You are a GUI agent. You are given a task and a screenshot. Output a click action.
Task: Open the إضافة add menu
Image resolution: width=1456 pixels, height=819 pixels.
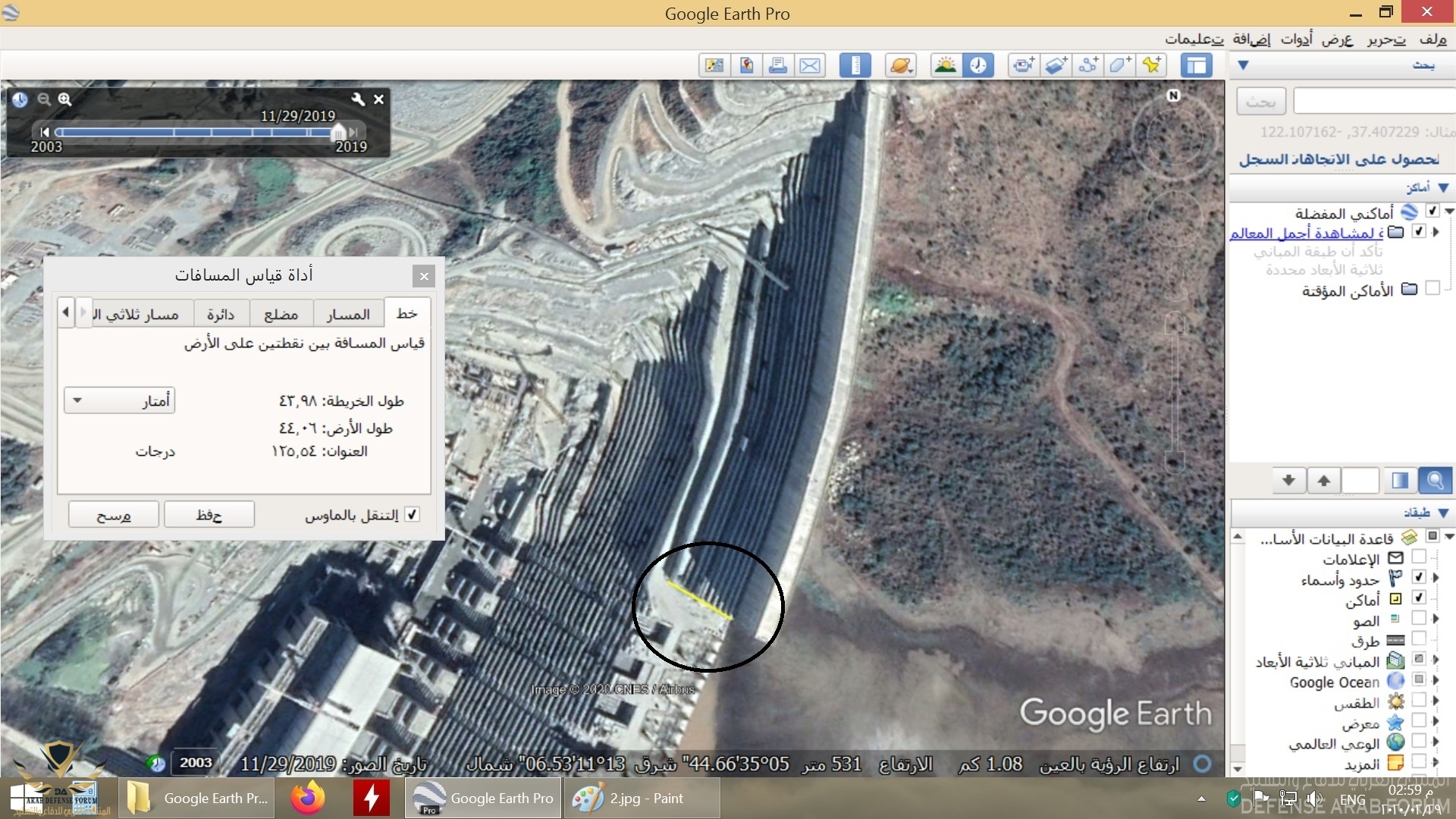coord(1251,39)
